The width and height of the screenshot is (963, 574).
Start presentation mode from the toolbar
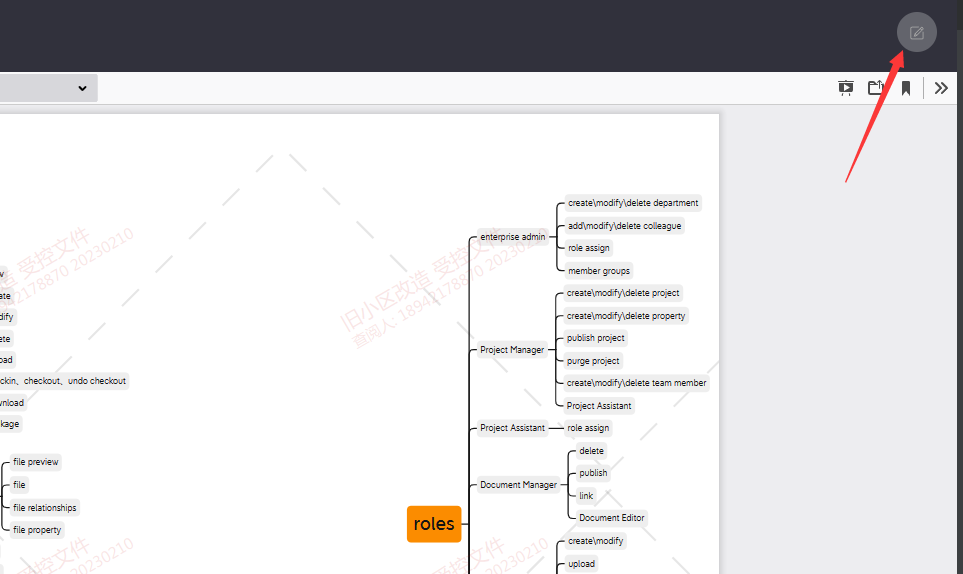click(846, 88)
